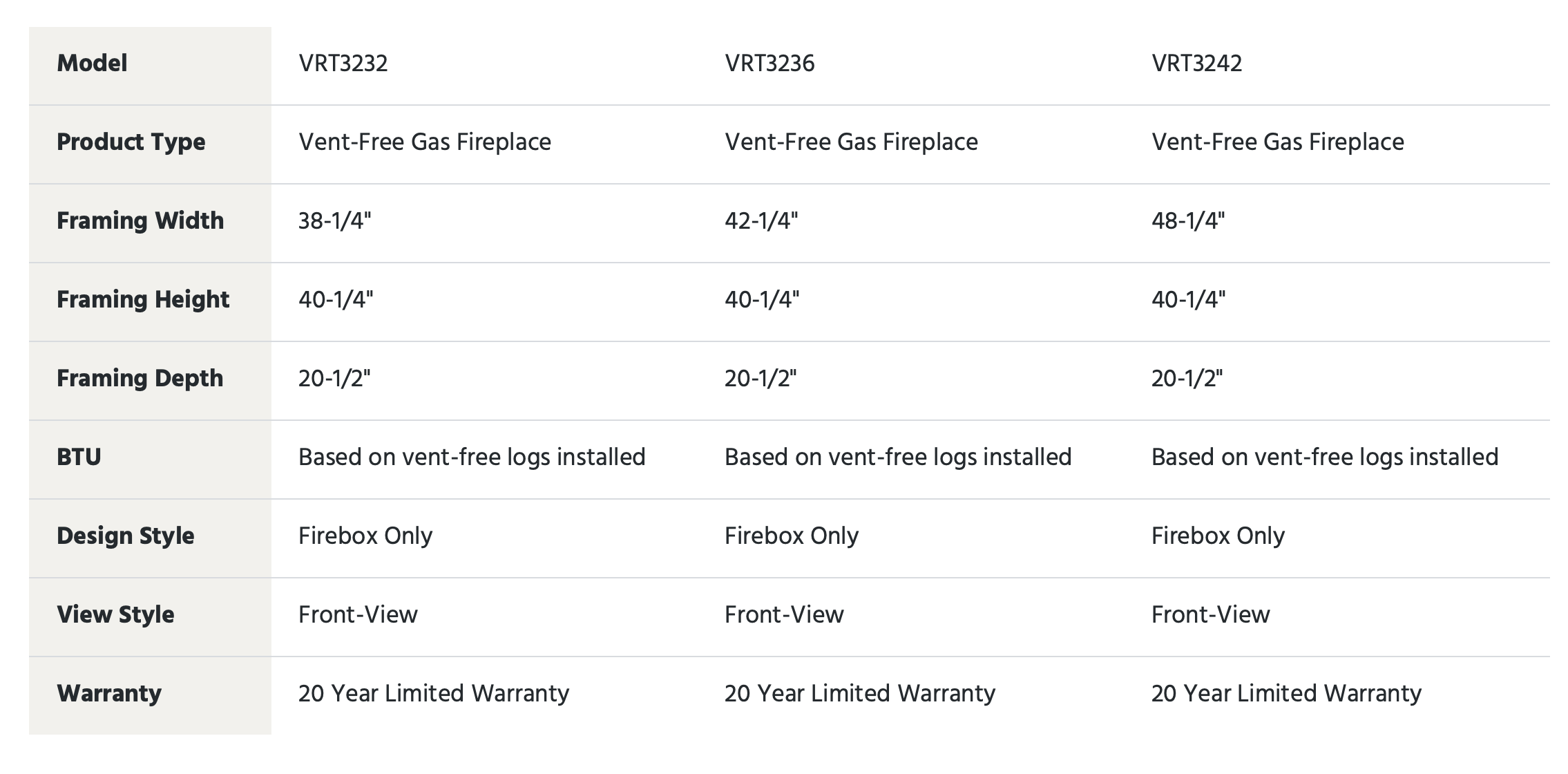
Task: Click the Framing Width row label
Action: coord(140,221)
